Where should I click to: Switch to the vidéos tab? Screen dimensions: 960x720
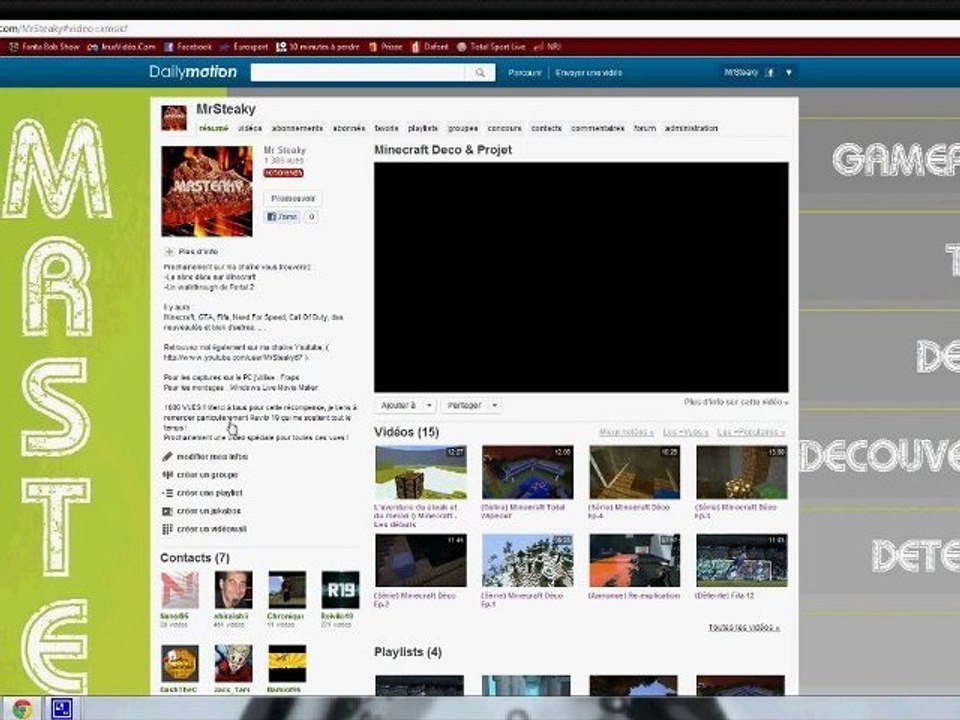coord(250,129)
